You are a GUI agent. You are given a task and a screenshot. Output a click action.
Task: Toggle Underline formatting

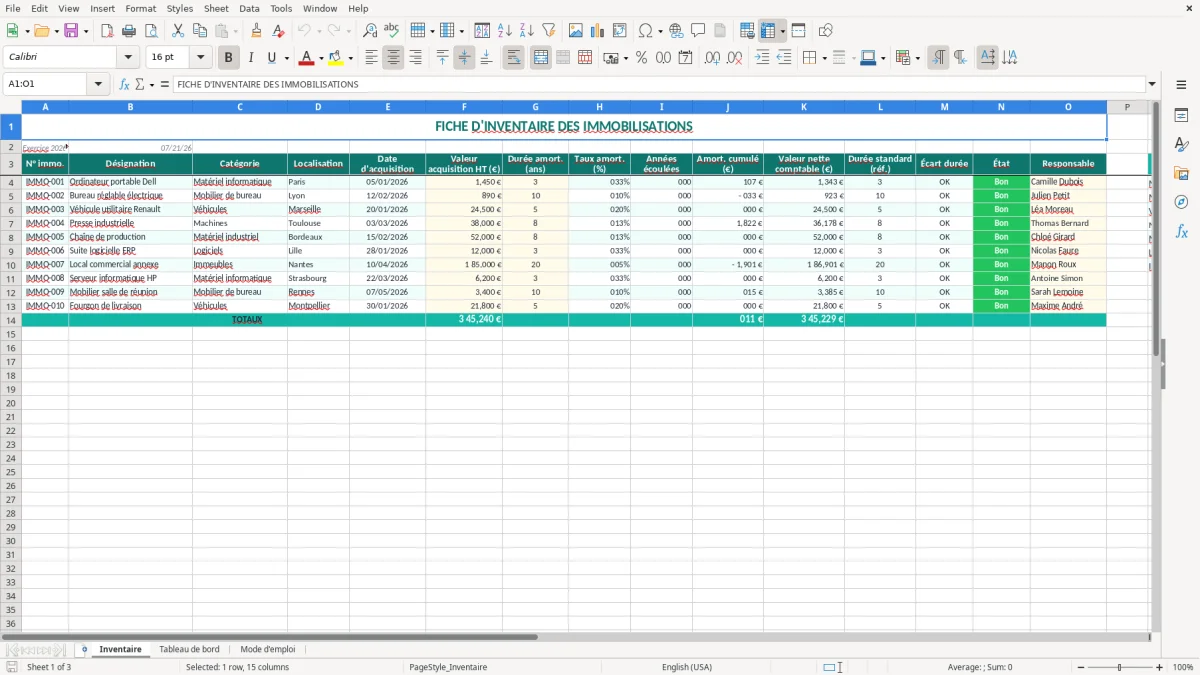[271, 58]
